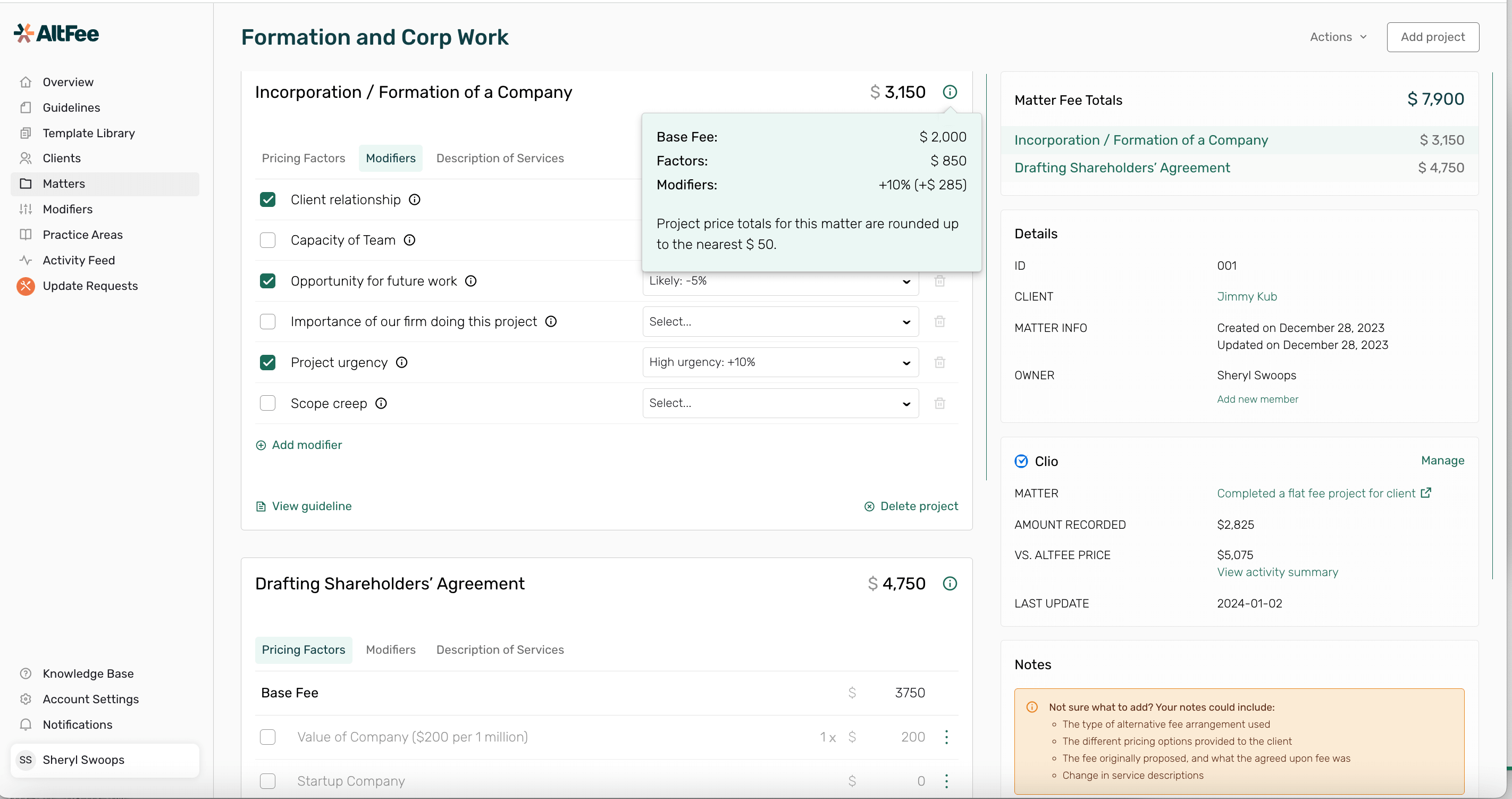Select Drafting Shareholders' Agreement in Fee Totals
This screenshot has width=1512, height=799.
coord(1239,168)
